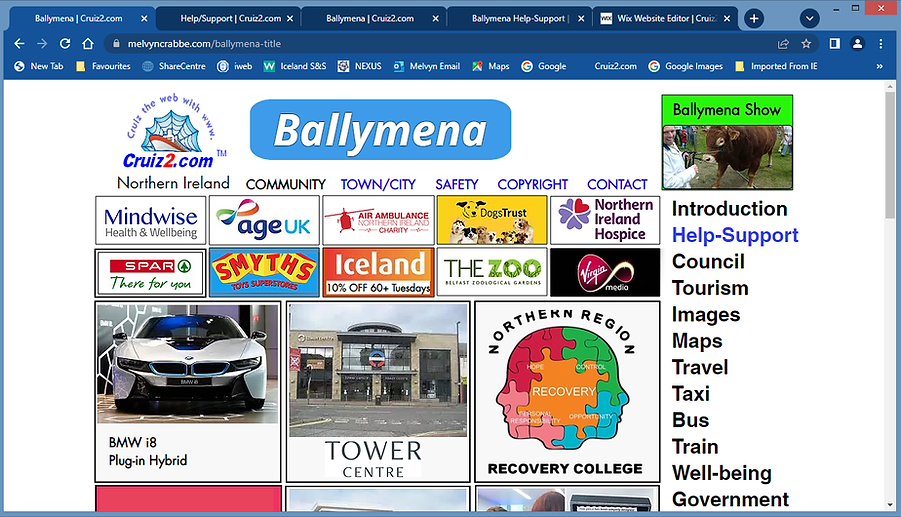This screenshot has width=901, height=517.
Task: Go to the Images sidebar link
Action: [x=706, y=314]
